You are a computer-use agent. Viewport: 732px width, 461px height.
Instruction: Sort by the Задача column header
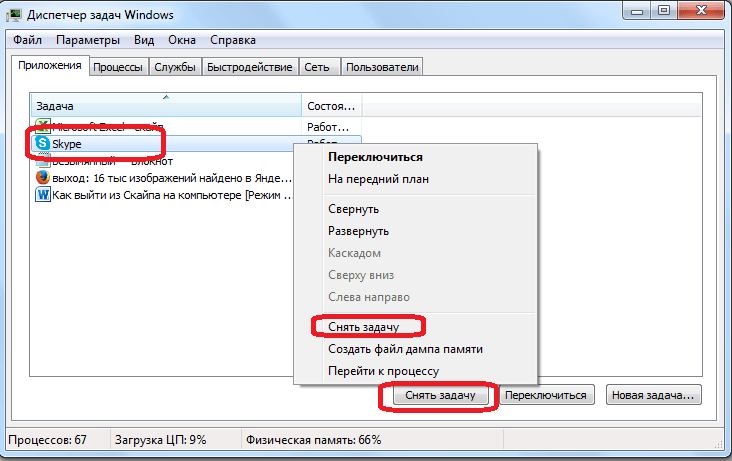point(166,106)
